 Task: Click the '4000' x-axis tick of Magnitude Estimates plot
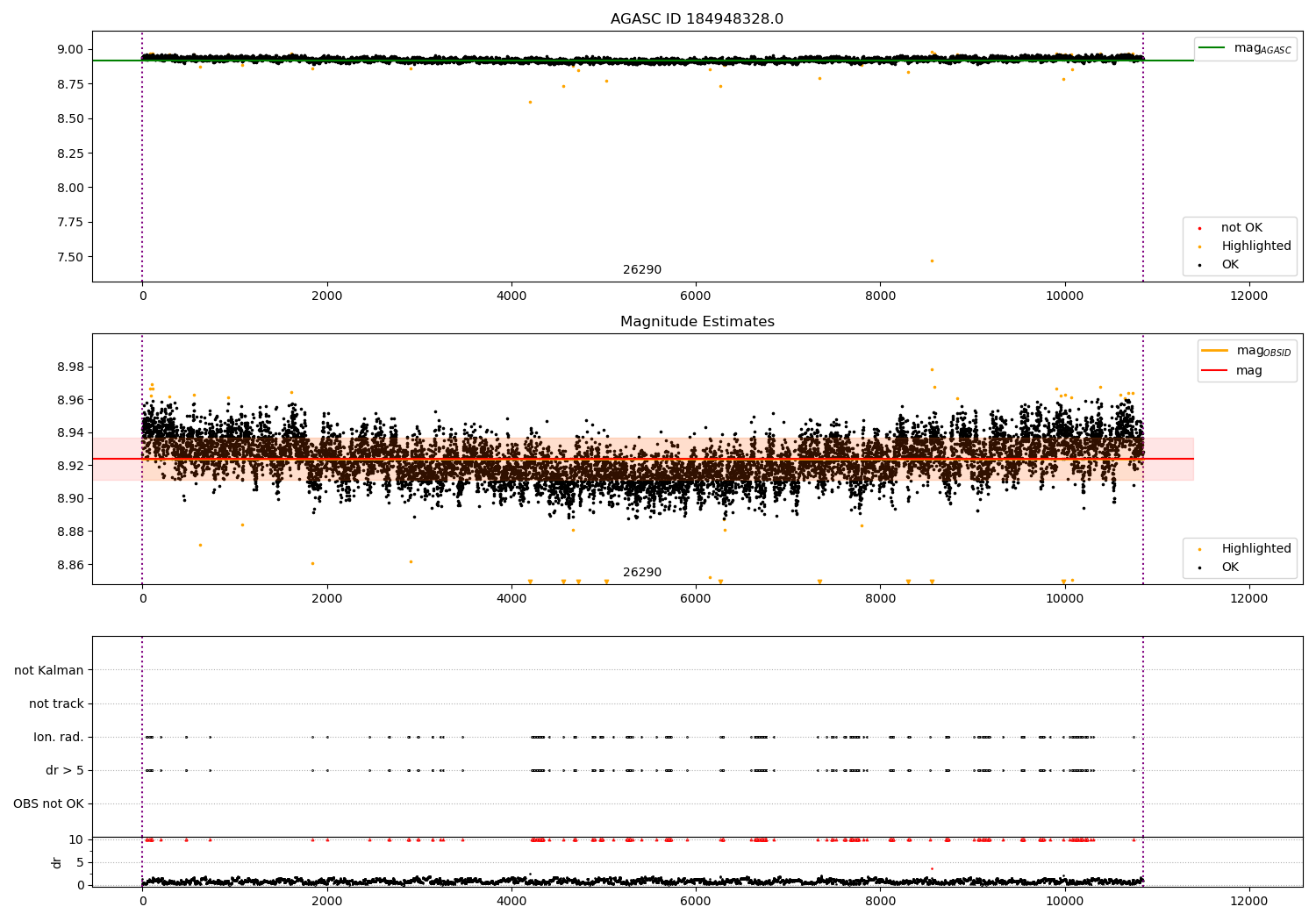pos(511,599)
